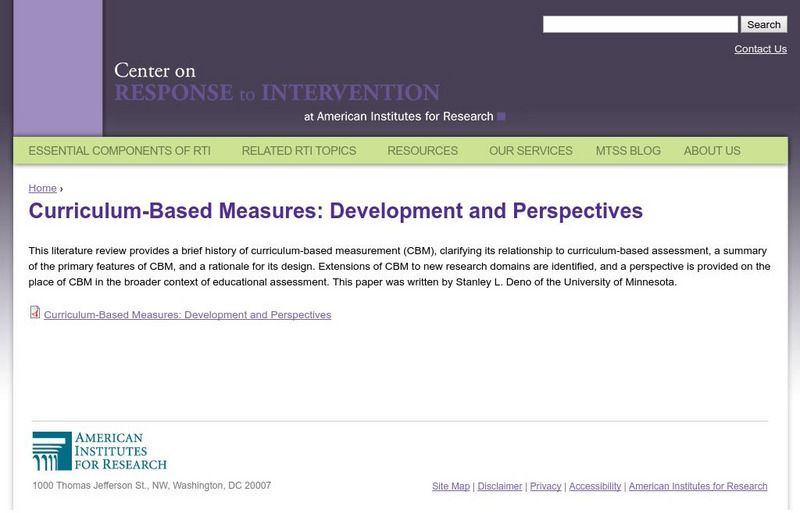Open the Privacy footer link

point(545,486)
